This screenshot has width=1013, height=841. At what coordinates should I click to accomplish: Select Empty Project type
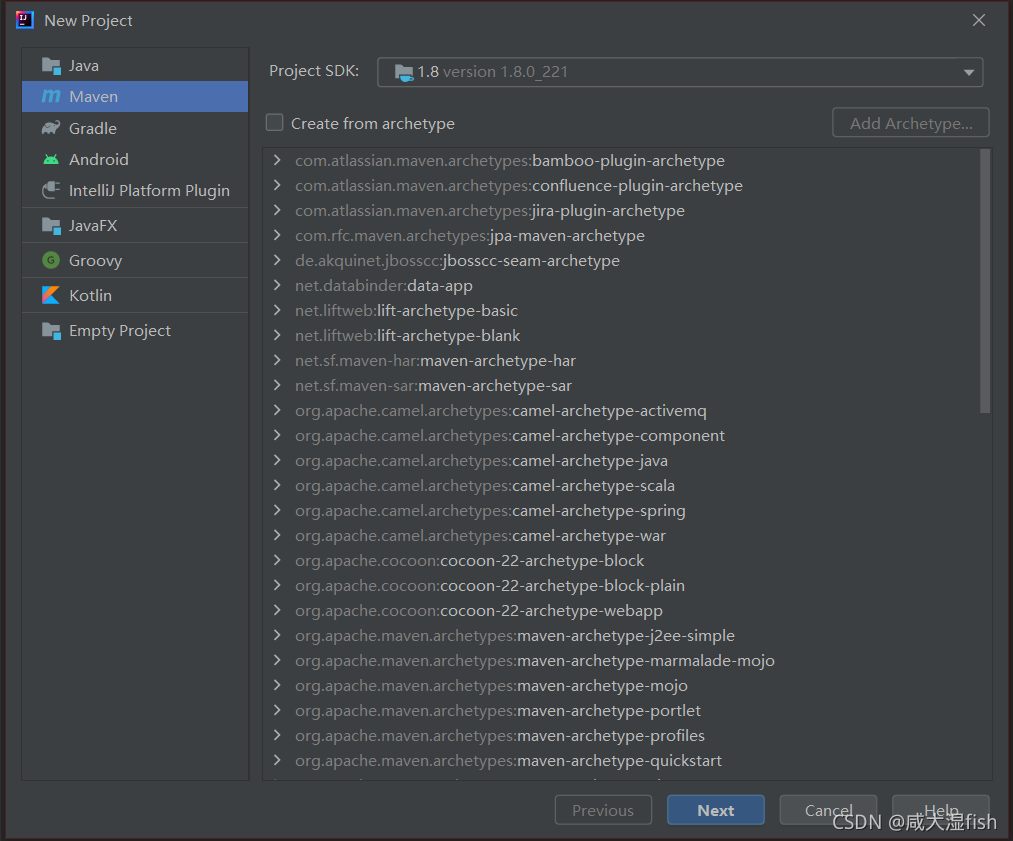pos(135,330)
